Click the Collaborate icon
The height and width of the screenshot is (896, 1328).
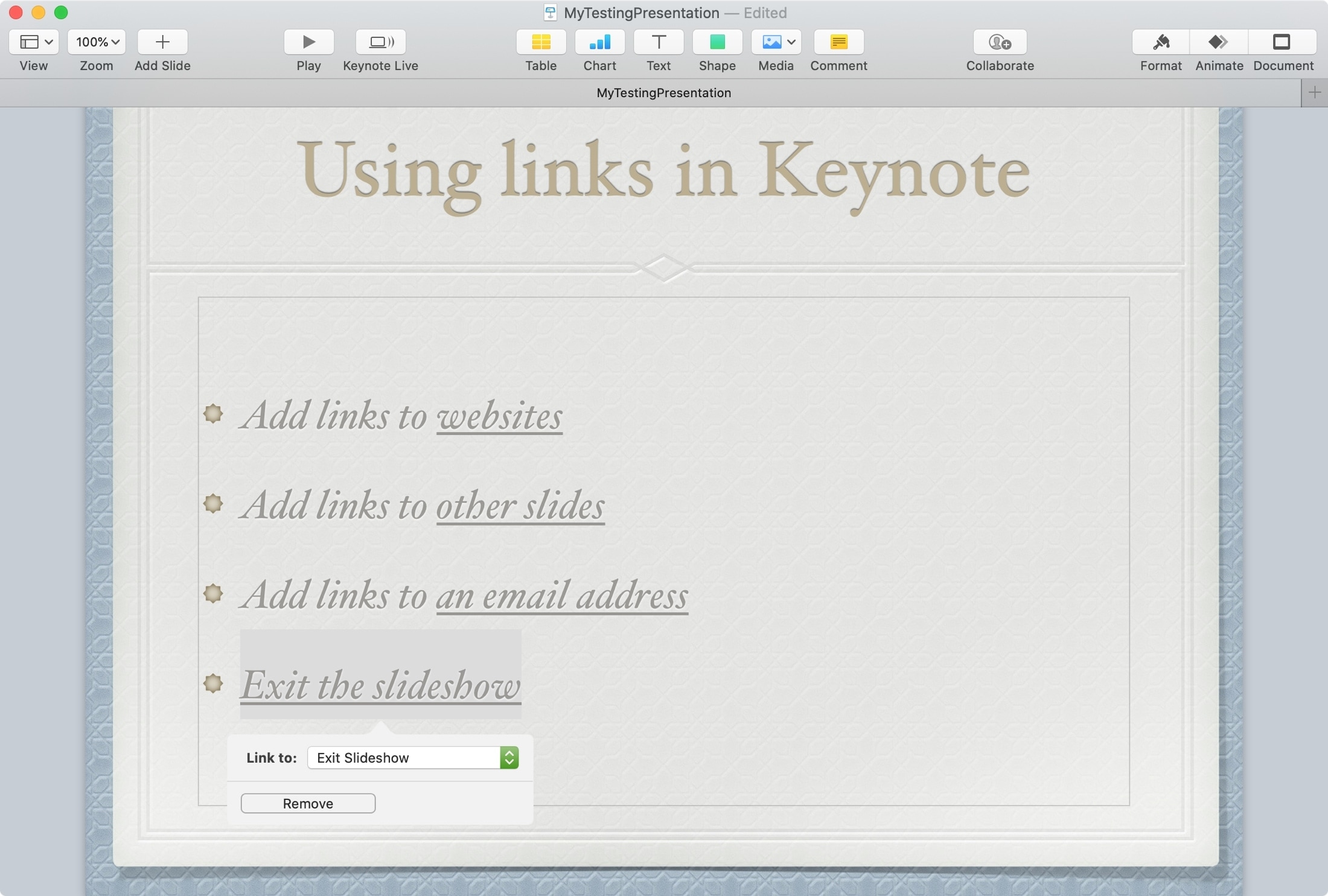(x=1000, y=42)
